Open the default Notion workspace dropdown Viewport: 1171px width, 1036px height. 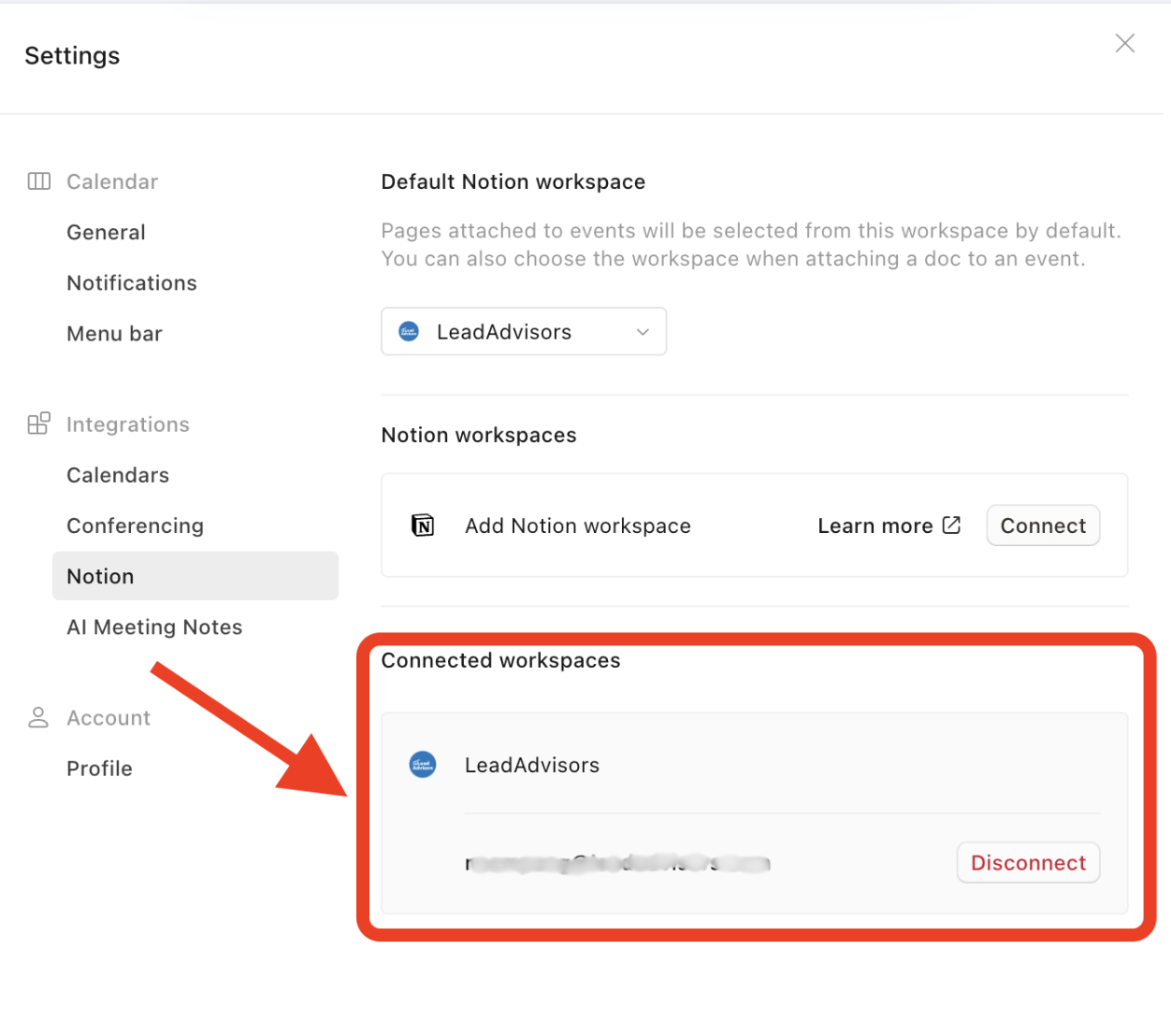pyautogui.click(x=524, y=331)
